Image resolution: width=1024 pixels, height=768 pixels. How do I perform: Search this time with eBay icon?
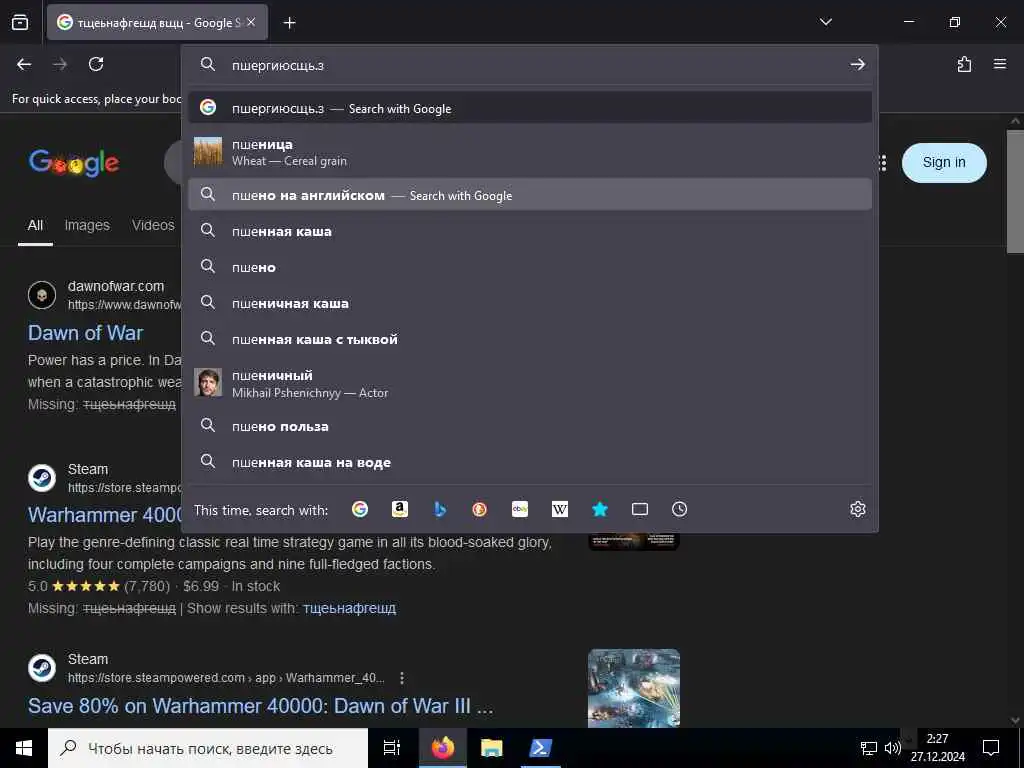click(x=520, y=509)
